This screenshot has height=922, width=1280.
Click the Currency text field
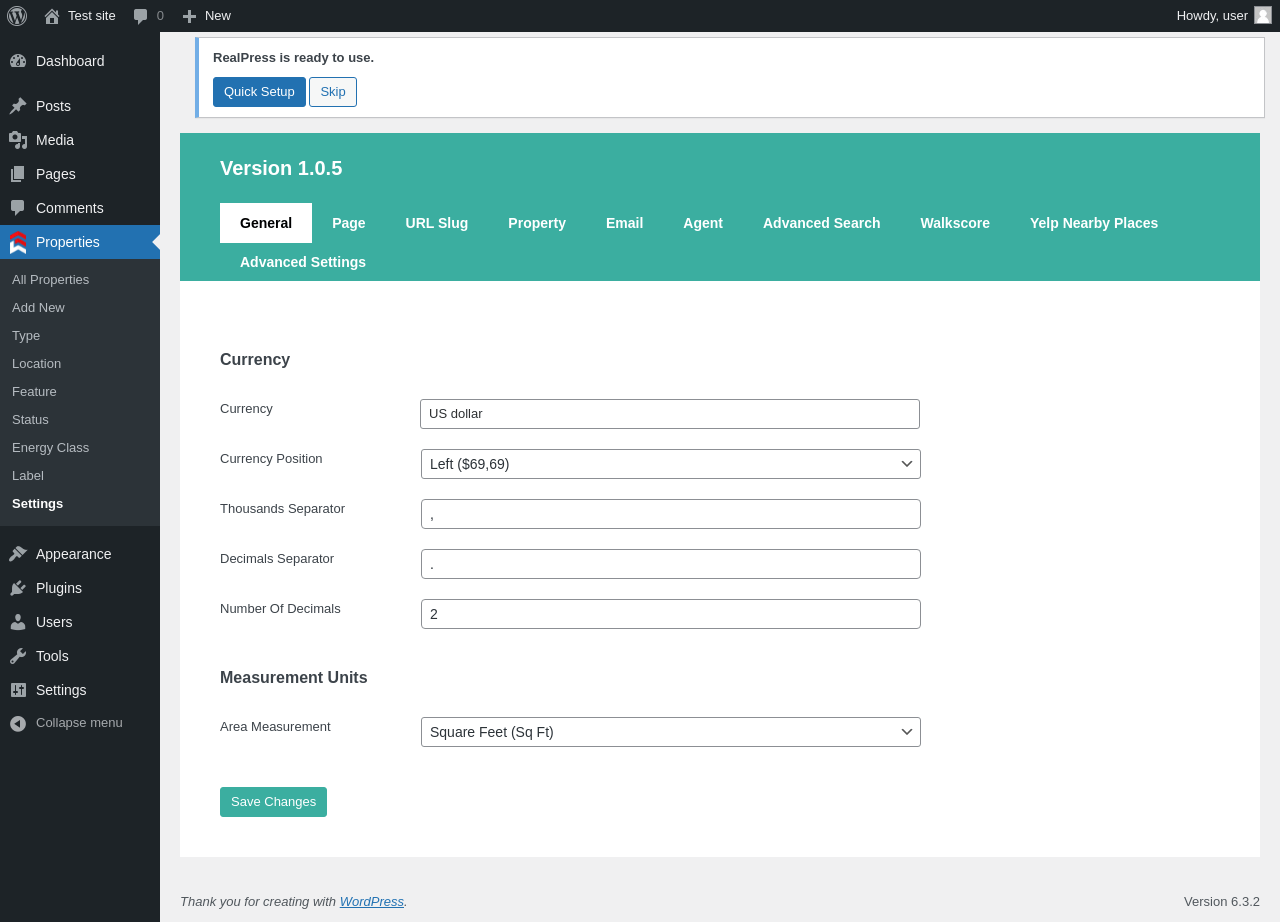[x=670, y=414]
